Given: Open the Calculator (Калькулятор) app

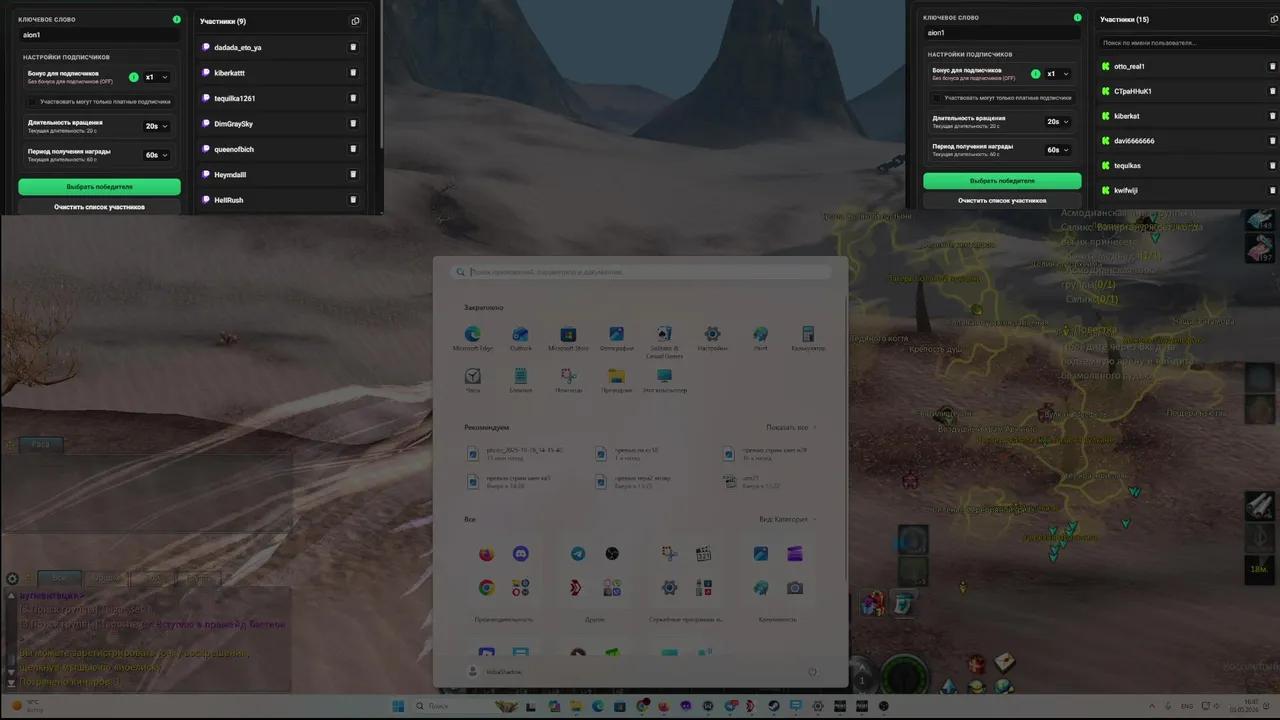Looking at the screenshot, I should pos(808,338).
